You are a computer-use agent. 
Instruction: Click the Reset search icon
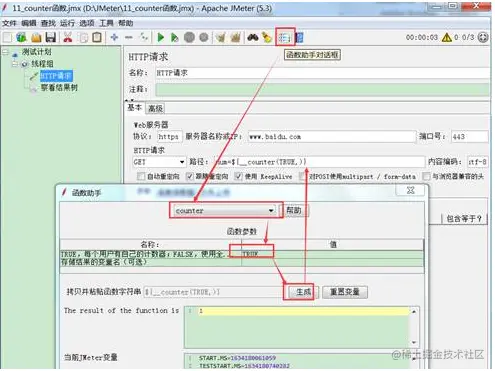coord(267,37)
